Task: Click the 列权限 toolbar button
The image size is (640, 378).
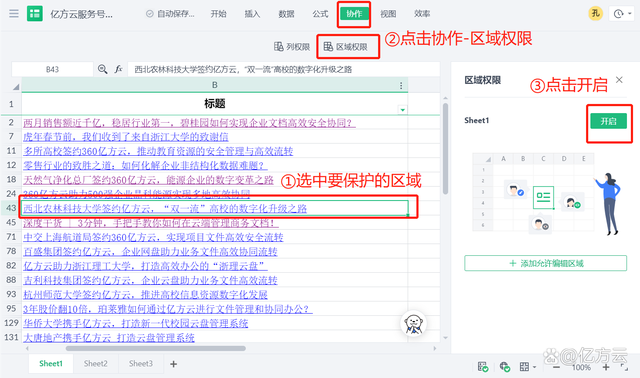Action: (x=292, y=47)
